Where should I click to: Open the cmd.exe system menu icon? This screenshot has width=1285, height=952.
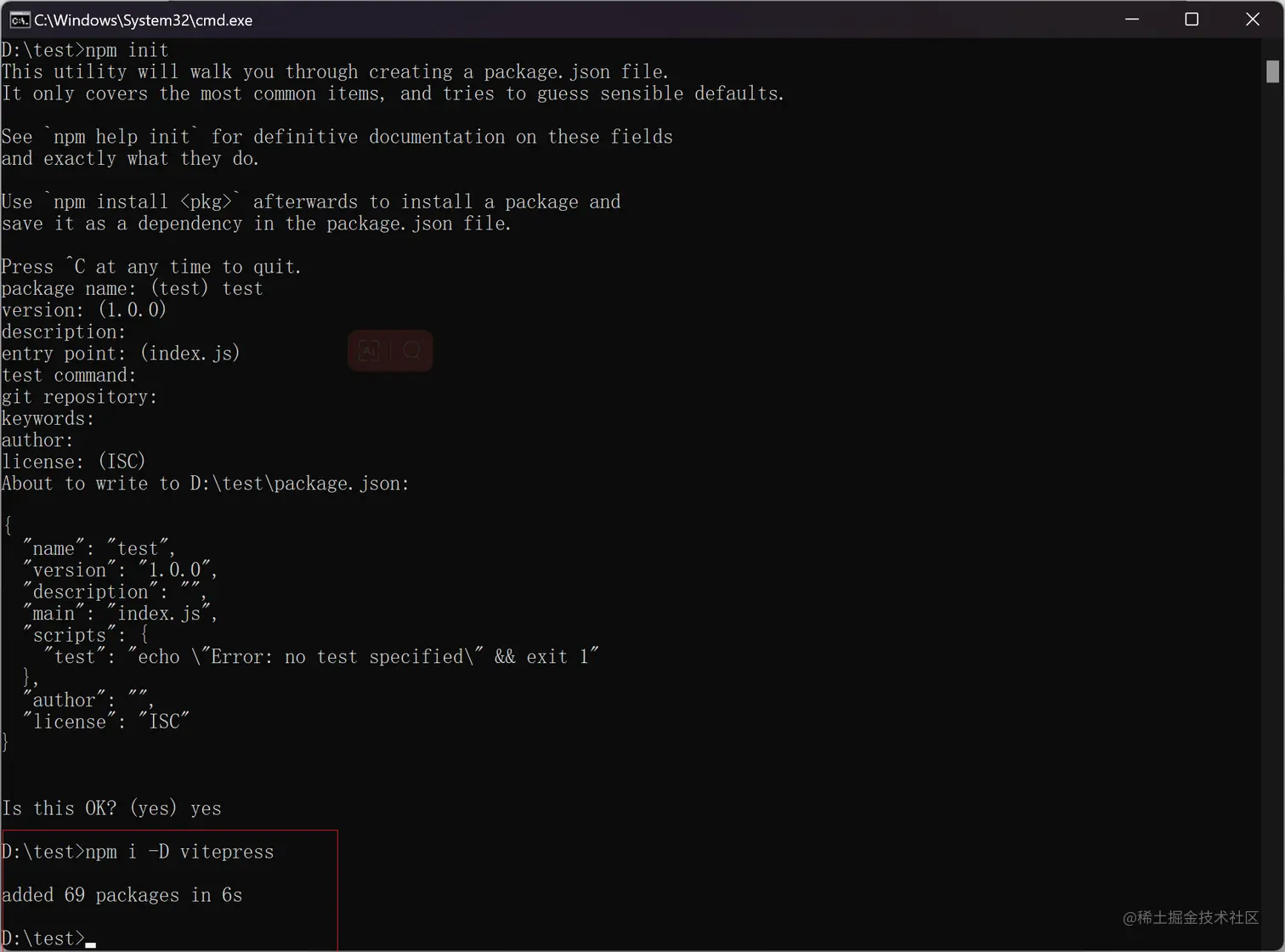[x=20, y=20]
